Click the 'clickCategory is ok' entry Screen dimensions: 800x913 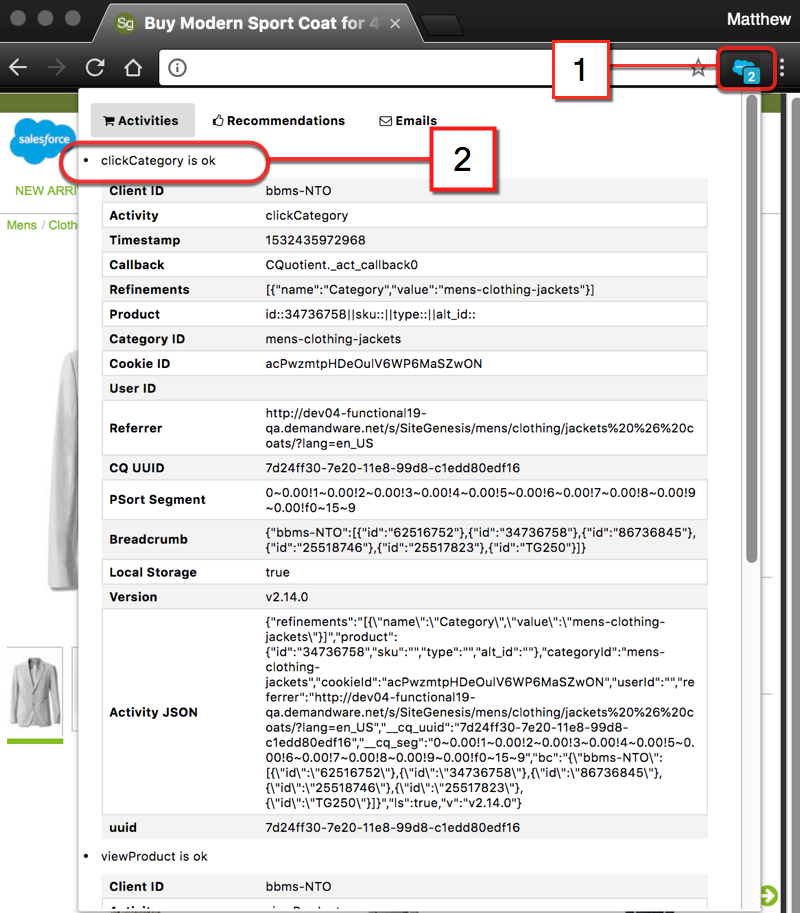coord(158,161)
